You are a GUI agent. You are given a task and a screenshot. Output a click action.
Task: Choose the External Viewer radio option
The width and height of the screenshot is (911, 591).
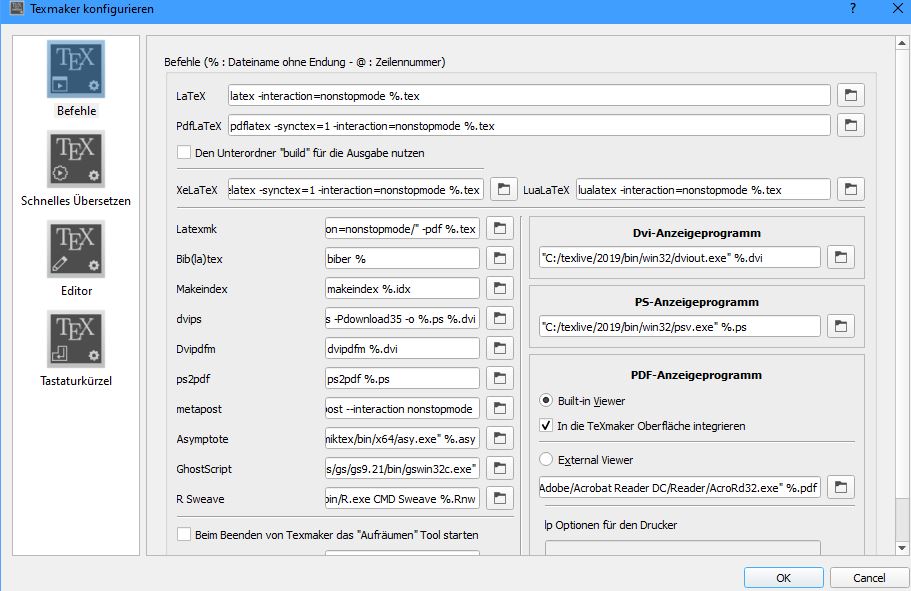click(x=546, y=460)
